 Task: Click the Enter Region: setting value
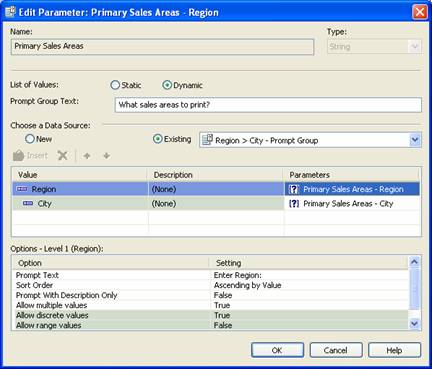(x=238, y=275)
